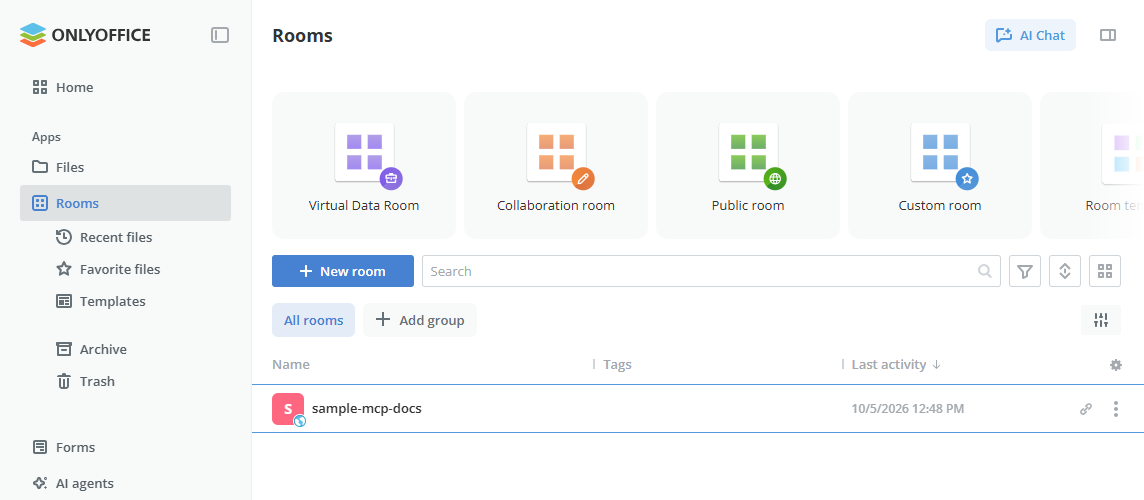The height and width of the screenshot is (500, 1144).
Task: Click the New room button
Action: [343, 271]
